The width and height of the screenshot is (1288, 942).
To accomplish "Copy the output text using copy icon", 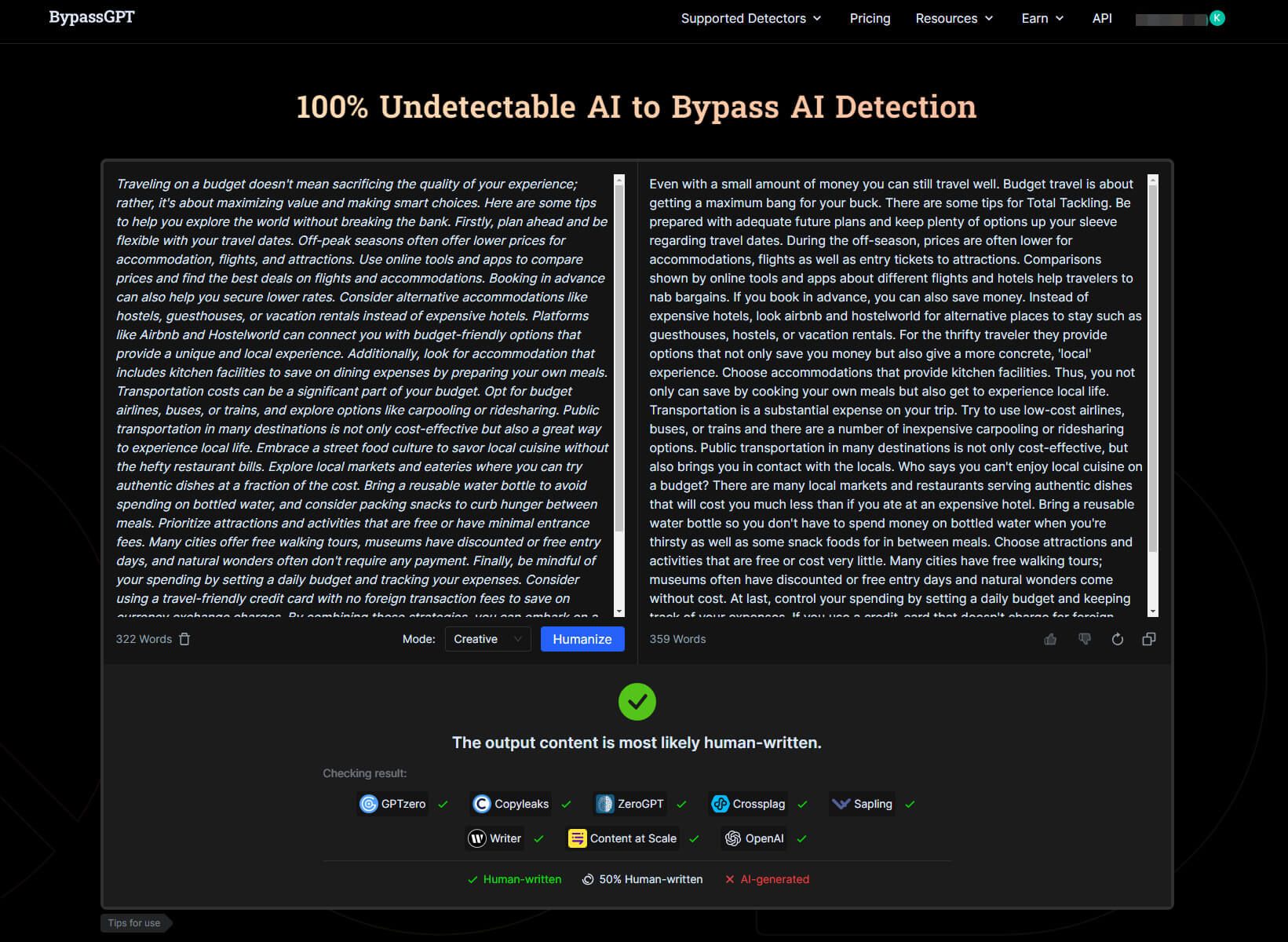I will click(1149, 639).
